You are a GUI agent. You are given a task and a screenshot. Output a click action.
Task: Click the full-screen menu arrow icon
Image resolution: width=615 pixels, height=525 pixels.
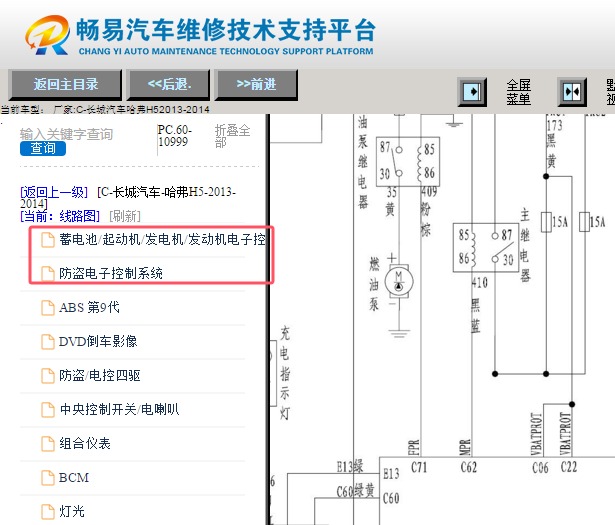pyautogui.click(x=472, y=92)
